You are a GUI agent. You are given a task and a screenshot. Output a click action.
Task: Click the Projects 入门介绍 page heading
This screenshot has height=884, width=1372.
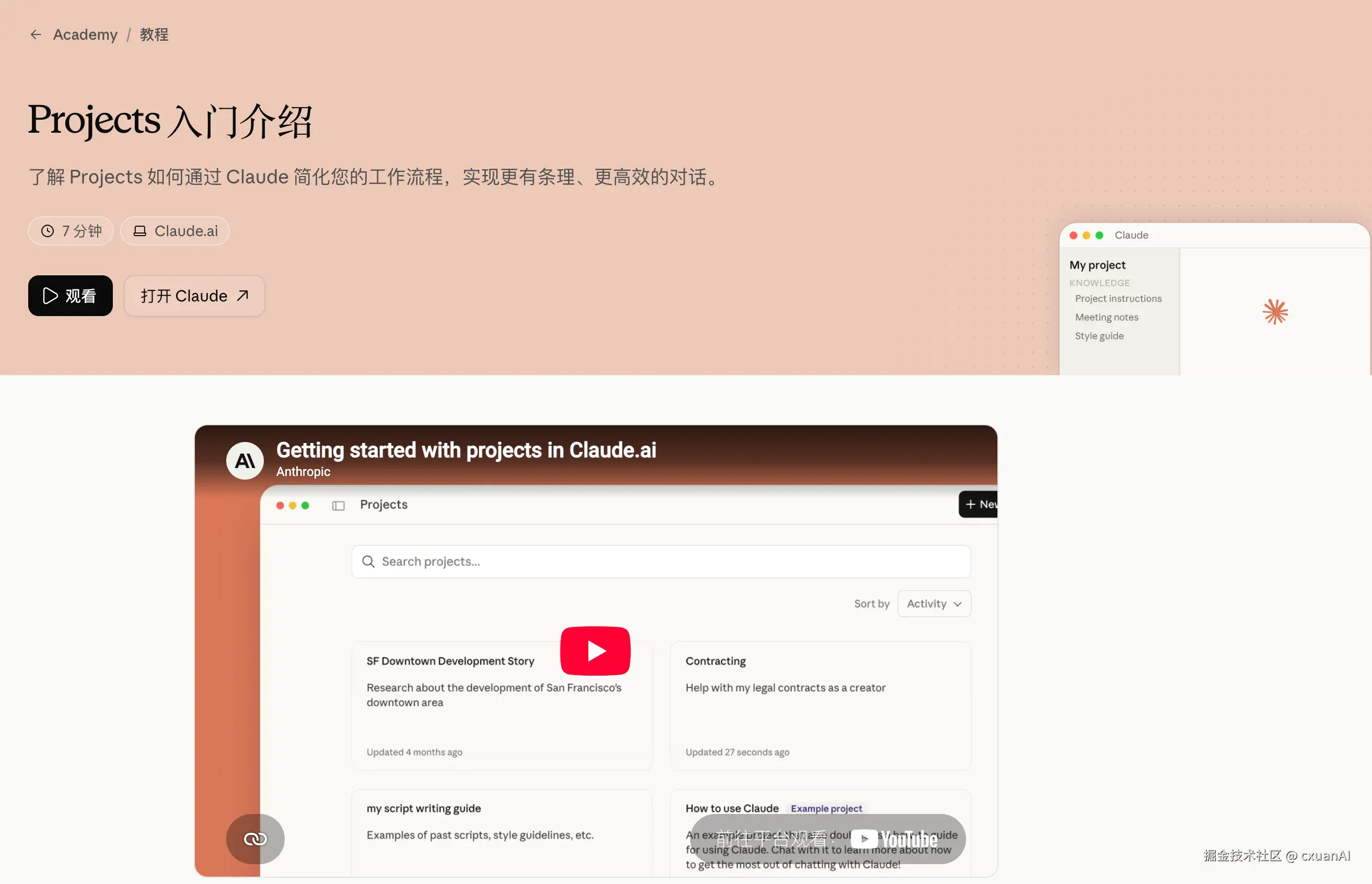pyautogui.click(x=170, y=121)
